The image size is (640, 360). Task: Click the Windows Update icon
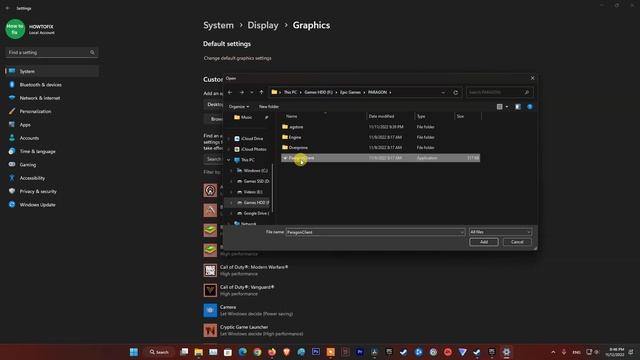(12, 204)
